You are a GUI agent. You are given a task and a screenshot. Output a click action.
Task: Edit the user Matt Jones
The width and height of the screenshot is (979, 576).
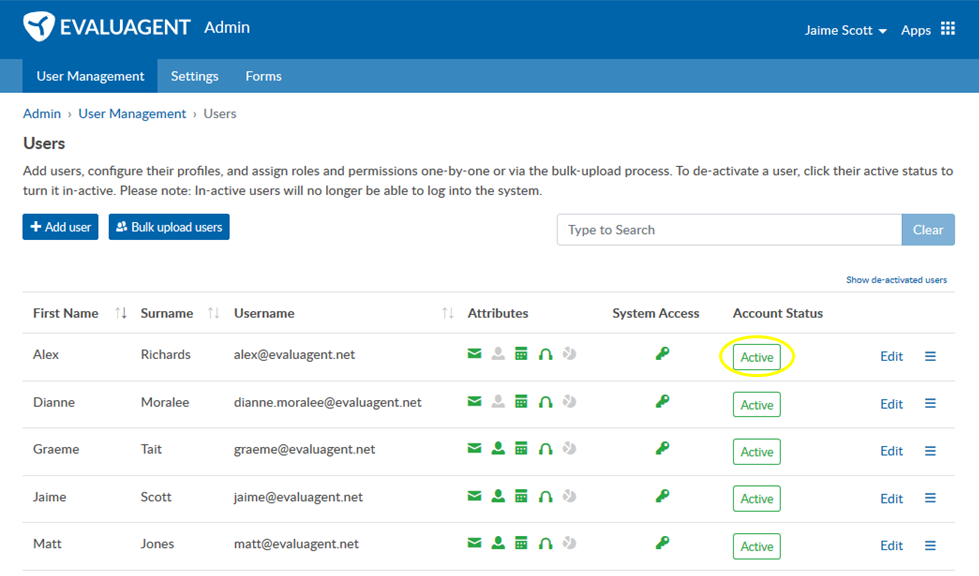(x=892, y=545)
